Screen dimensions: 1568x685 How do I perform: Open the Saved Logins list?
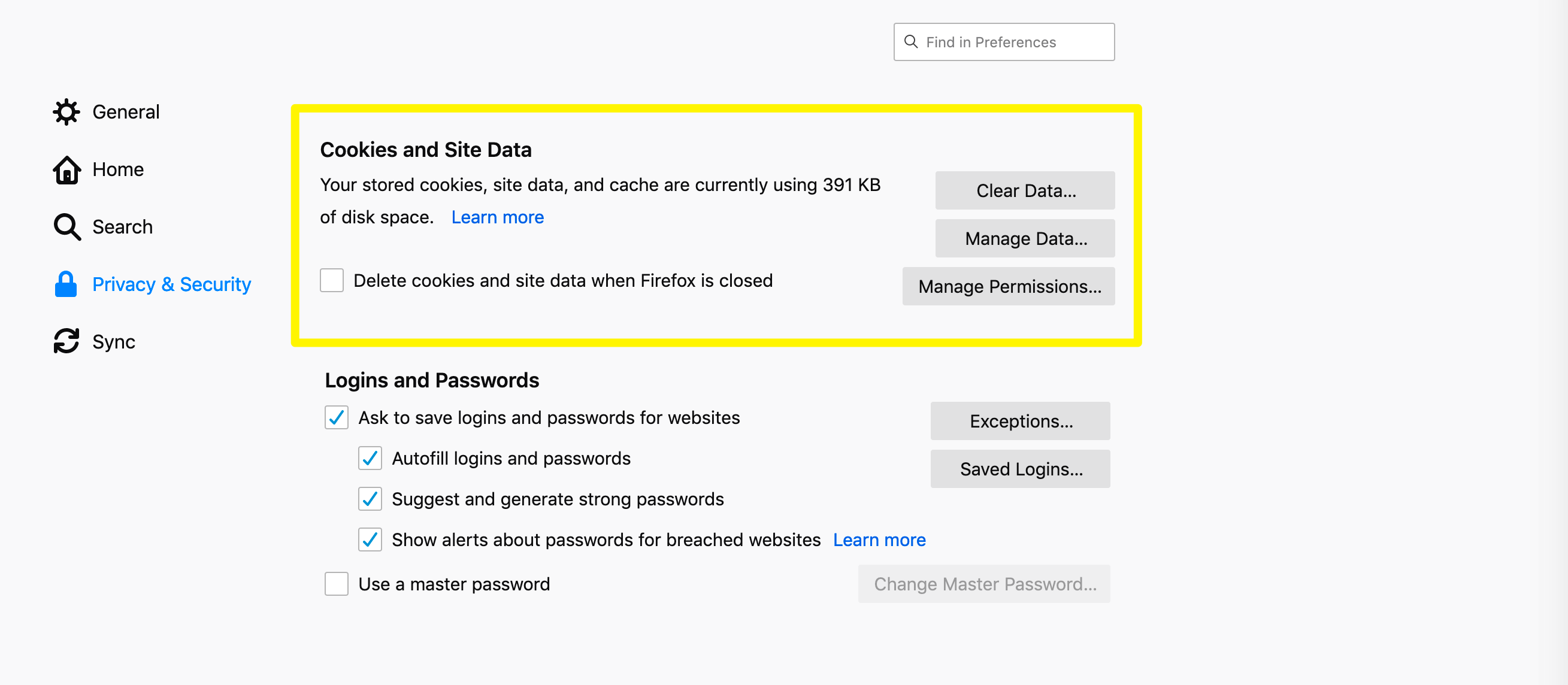1020,468
